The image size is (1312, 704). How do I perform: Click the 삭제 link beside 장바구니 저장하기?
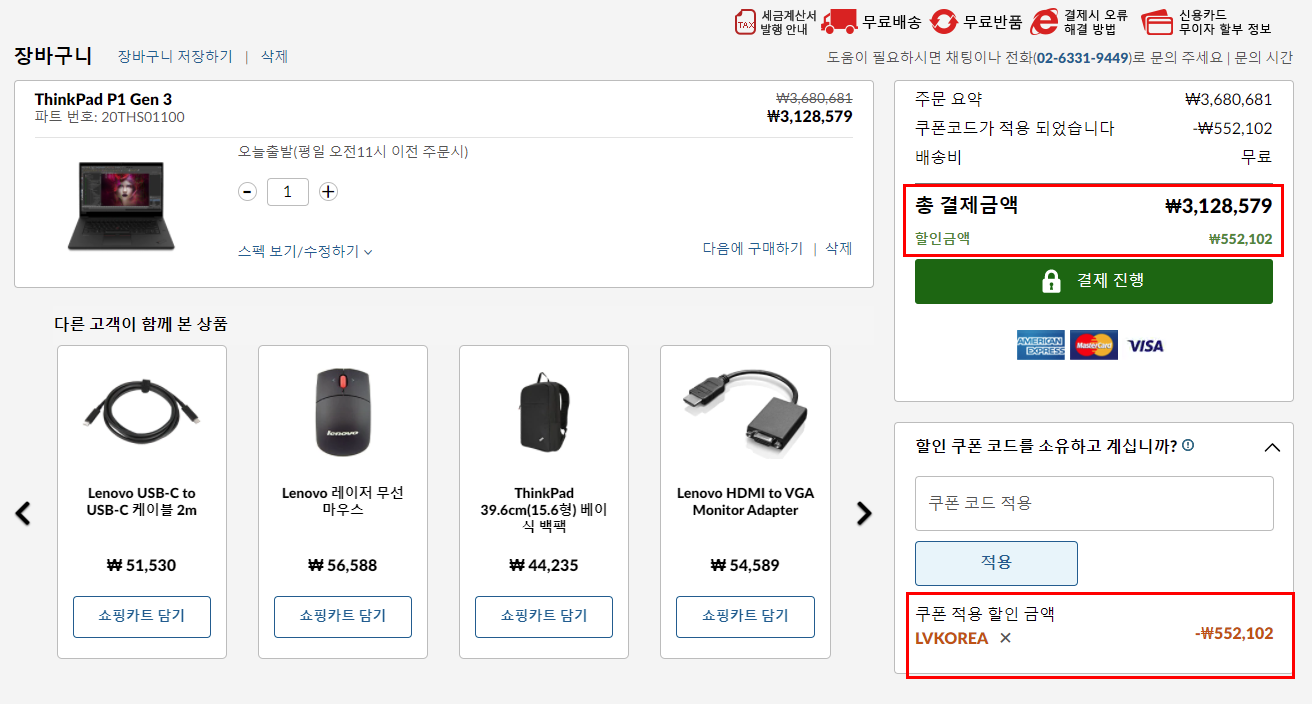(274, 56)
